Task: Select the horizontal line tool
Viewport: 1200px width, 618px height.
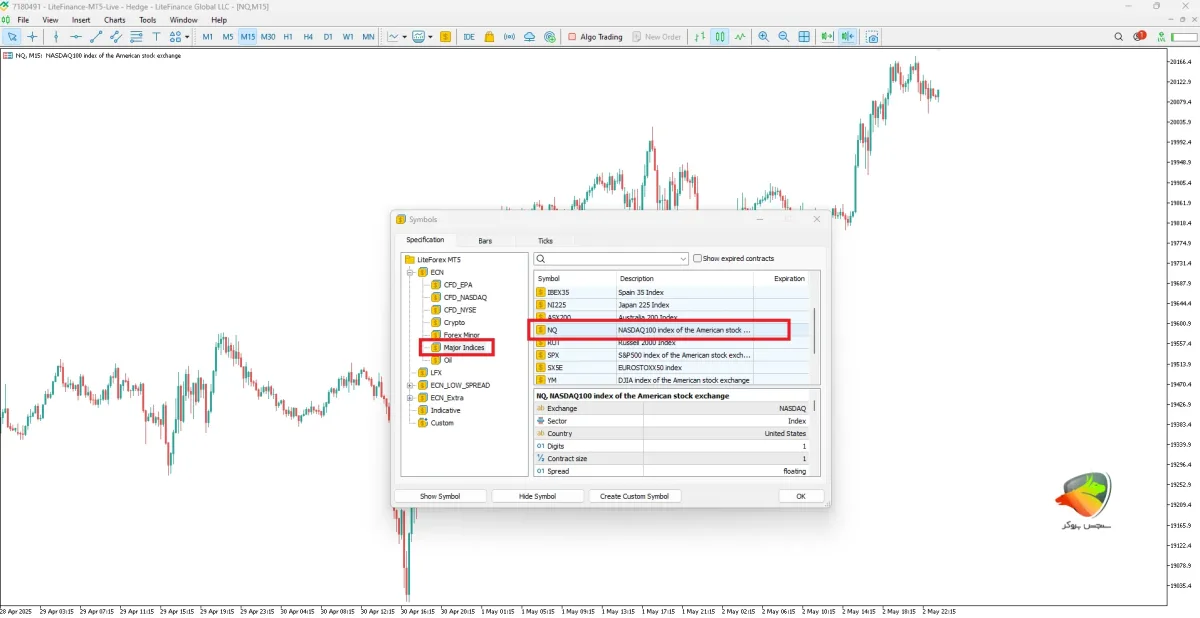Action: (76, 37)
